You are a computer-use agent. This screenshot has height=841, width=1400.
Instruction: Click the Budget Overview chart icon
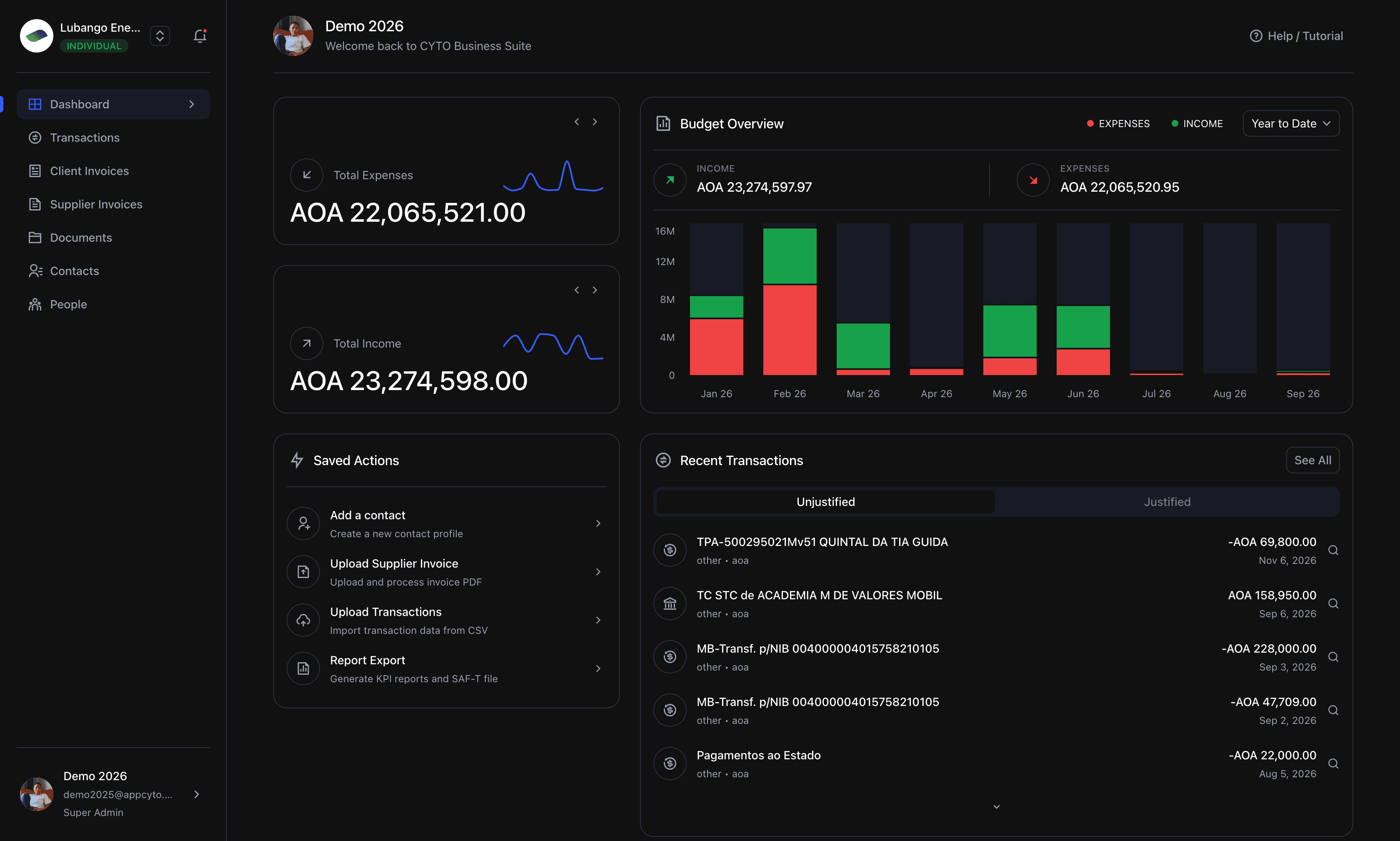(663, 123)
